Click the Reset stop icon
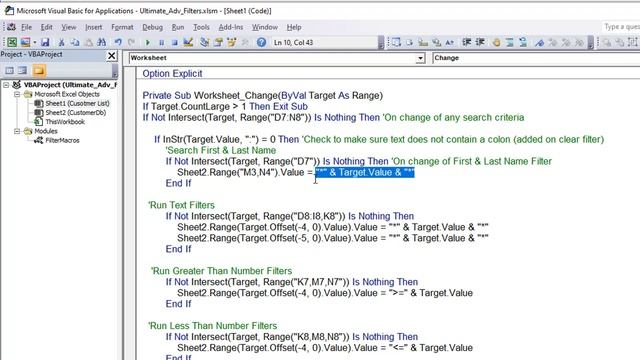The width and height of the screenshot is (640, 360). [x=174, y=42]
